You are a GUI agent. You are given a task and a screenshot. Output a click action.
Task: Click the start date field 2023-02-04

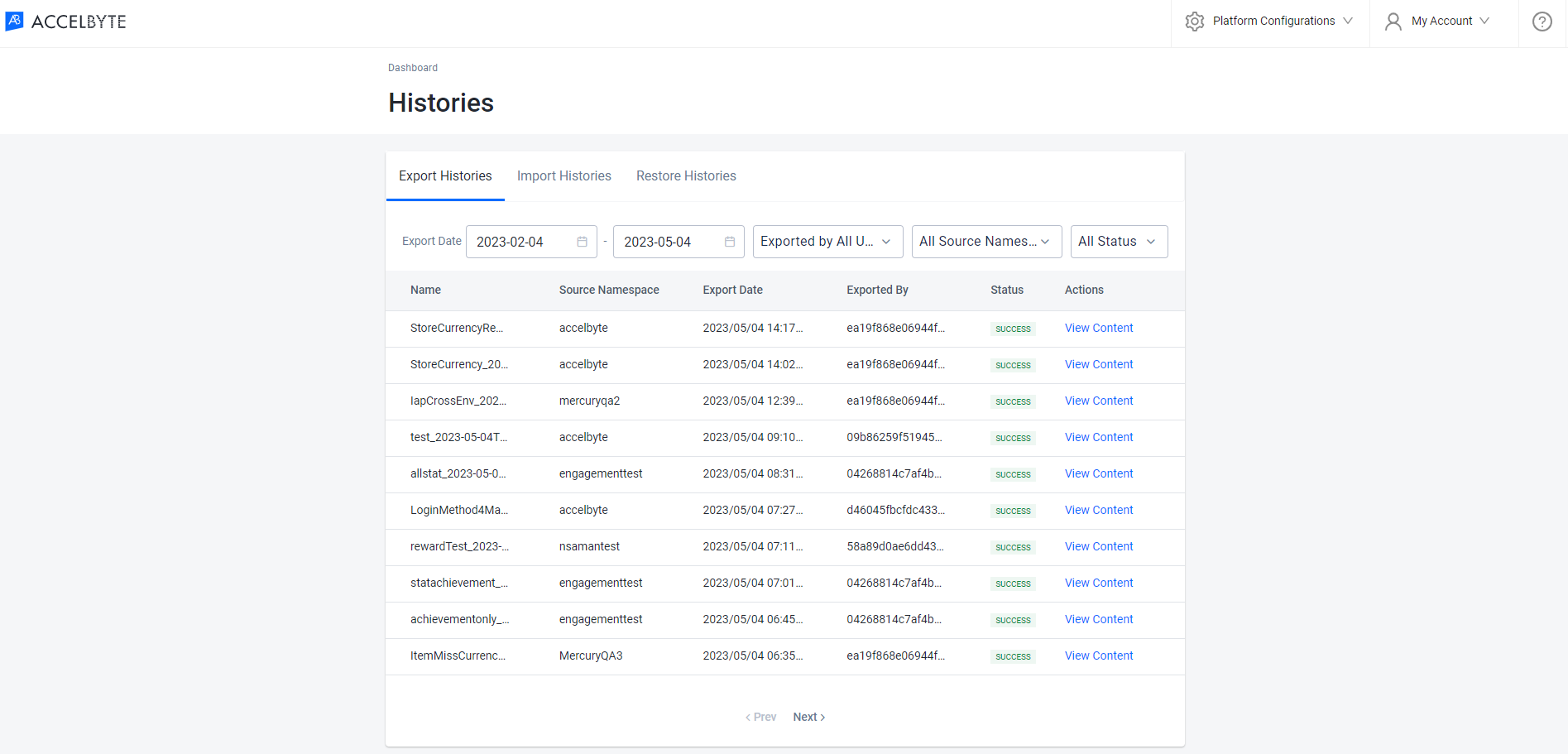click(531, 242)
